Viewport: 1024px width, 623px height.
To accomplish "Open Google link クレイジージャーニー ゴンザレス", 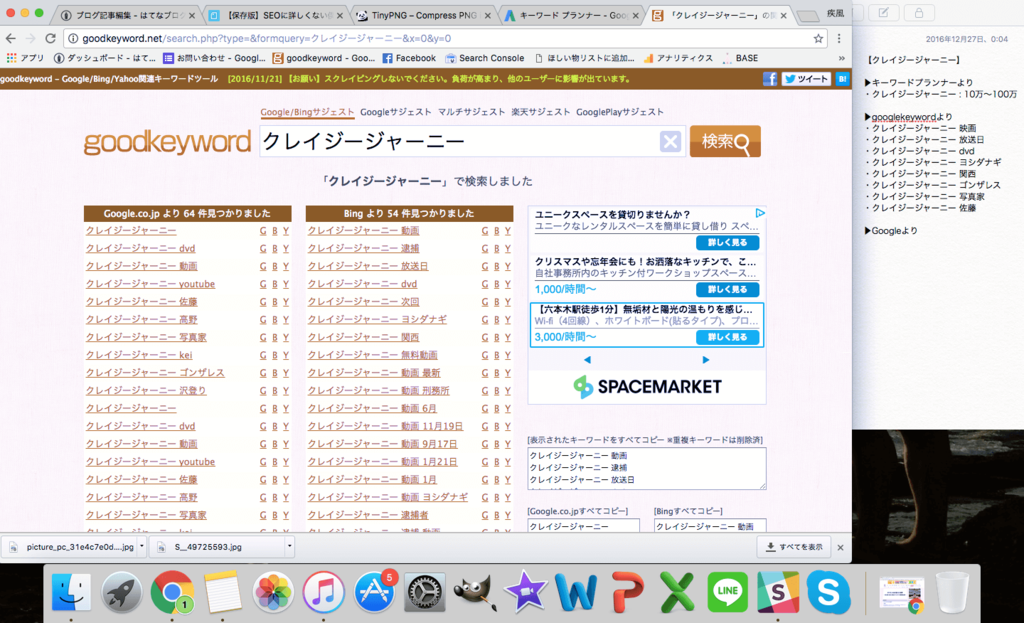I will click(155, 372).
